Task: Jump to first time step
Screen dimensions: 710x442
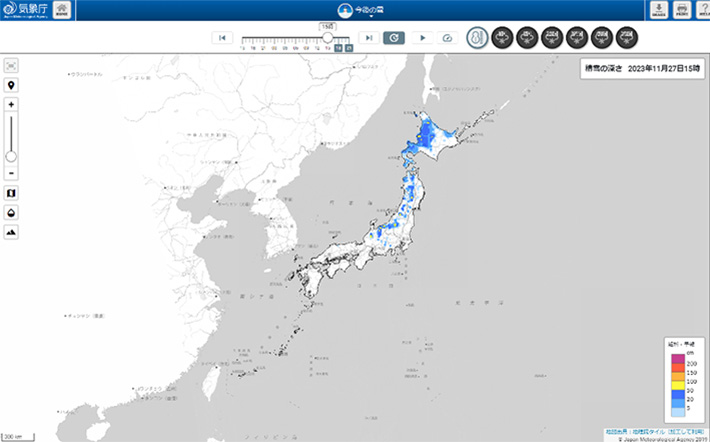Action: pyautogui.click(x=224, y=37)
